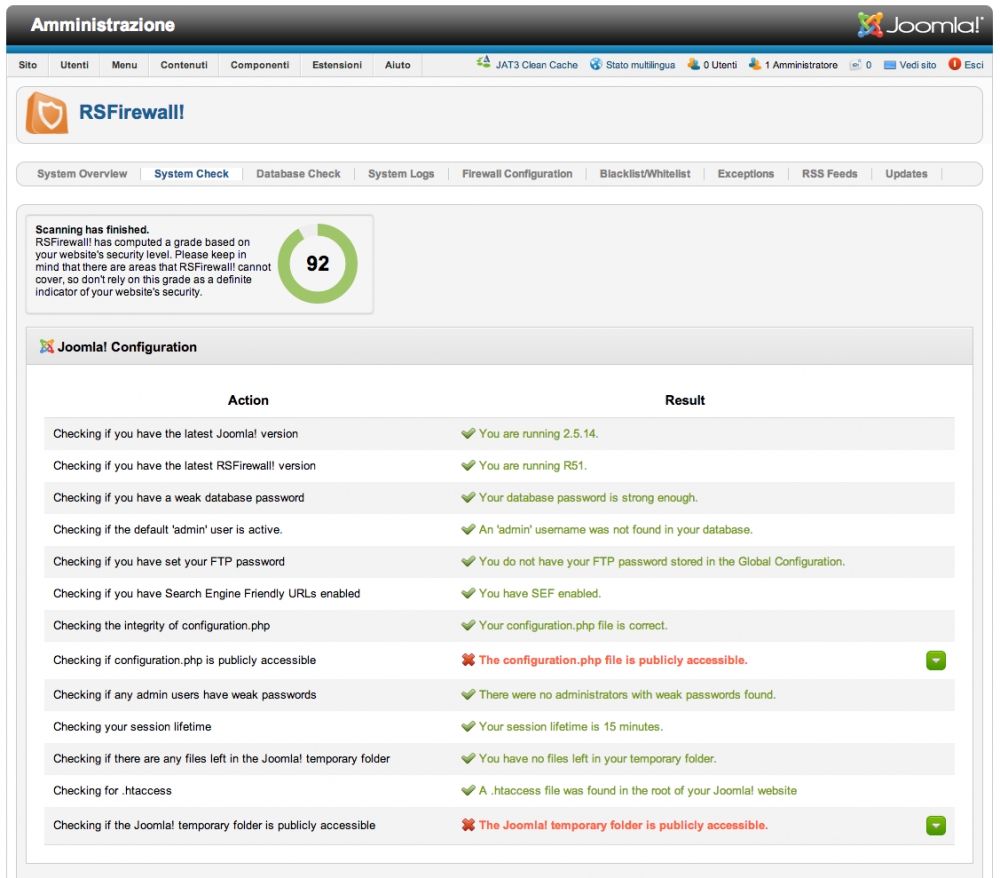Click the Vedi sito link

pyautogui.click(x=918, y=65)
